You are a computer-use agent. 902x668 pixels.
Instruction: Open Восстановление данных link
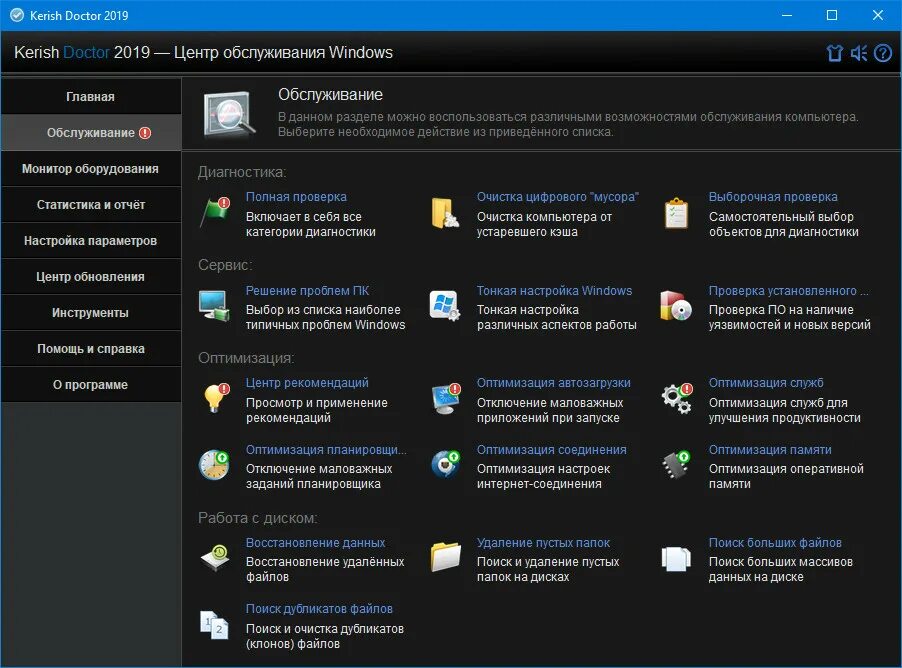click(315, 543)
